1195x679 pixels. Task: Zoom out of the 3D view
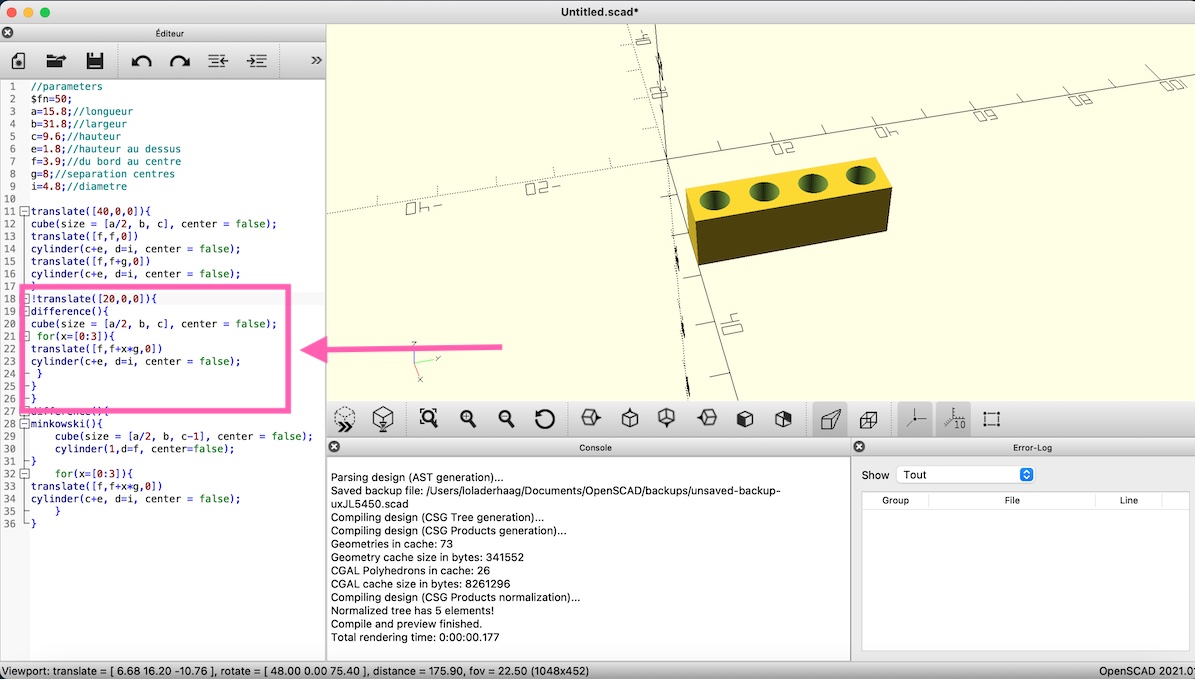[506, 418]
